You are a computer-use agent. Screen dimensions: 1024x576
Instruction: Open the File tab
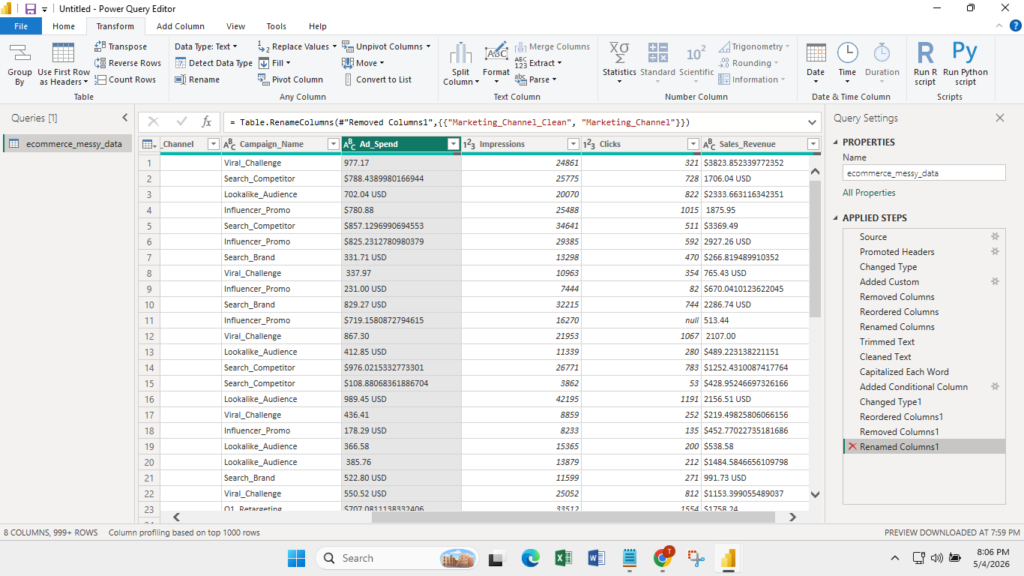point(21,26)
